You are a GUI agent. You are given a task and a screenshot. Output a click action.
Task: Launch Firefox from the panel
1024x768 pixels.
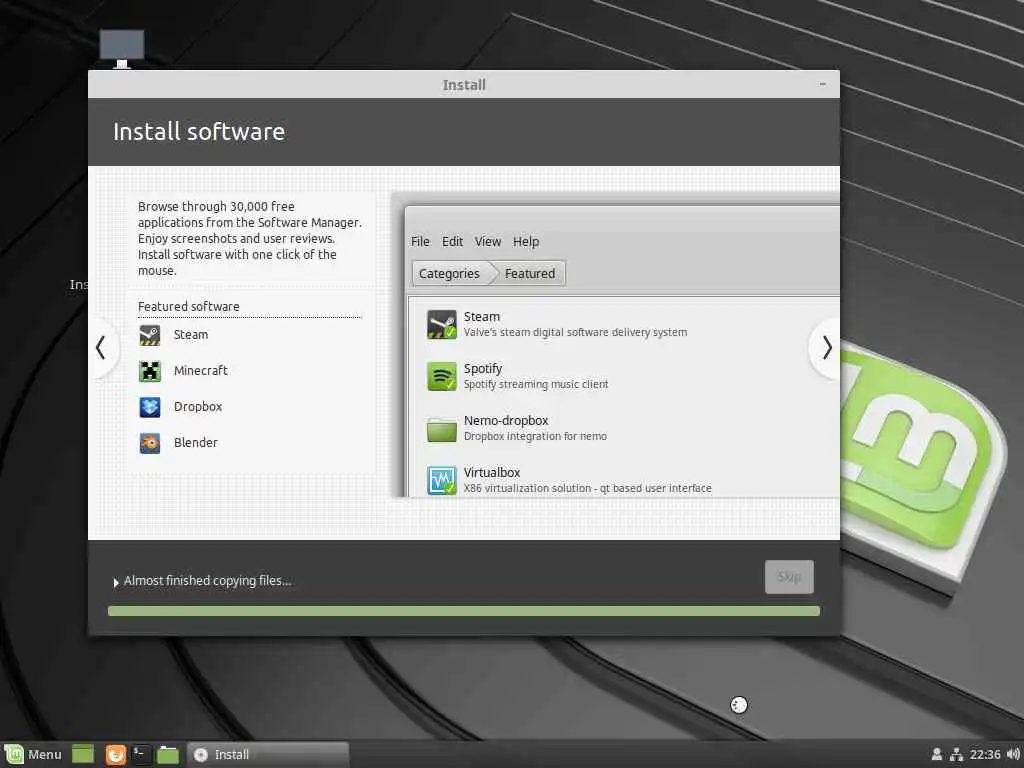point(116,754)
